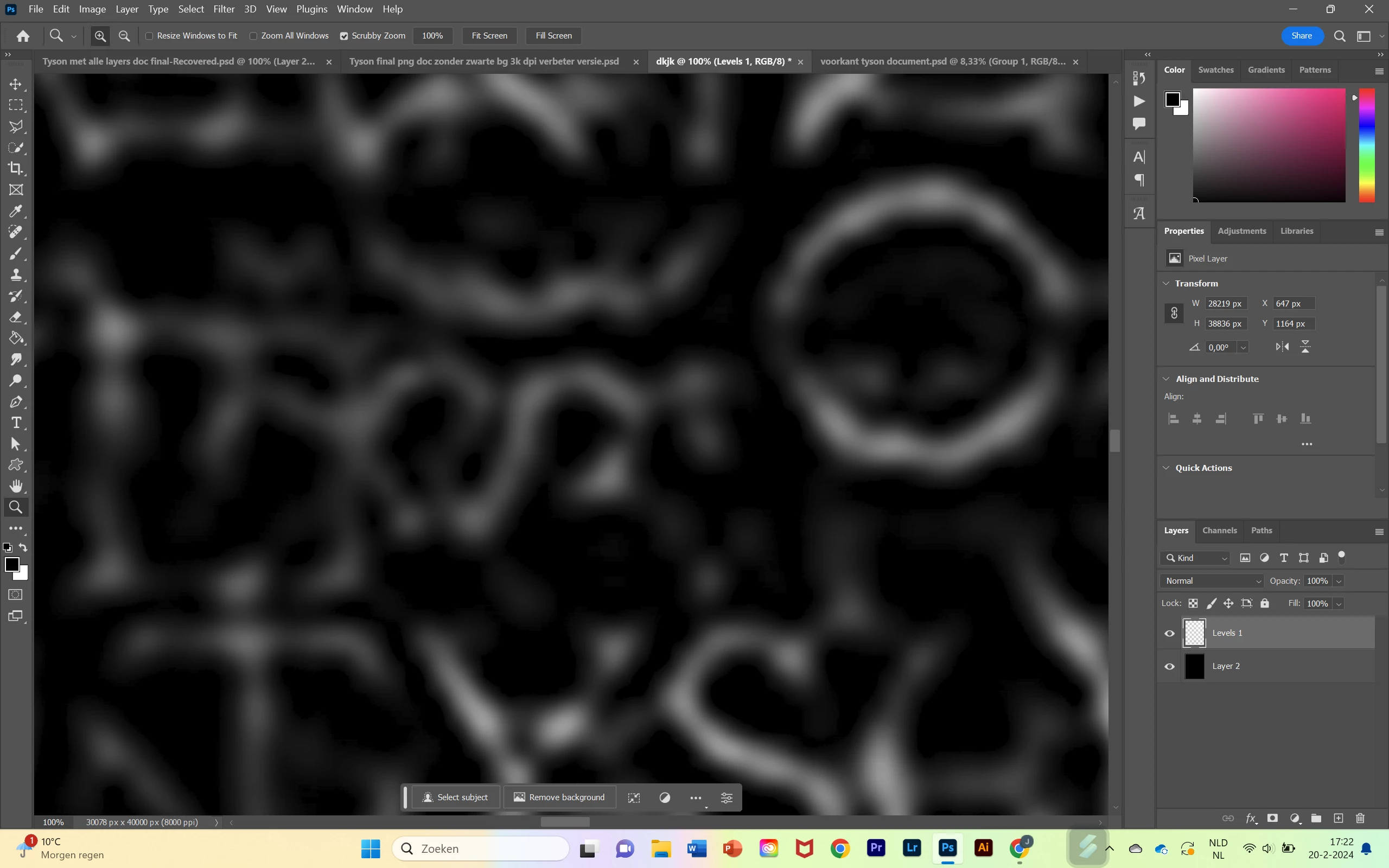Open the Filter menu

pos(224,9)
